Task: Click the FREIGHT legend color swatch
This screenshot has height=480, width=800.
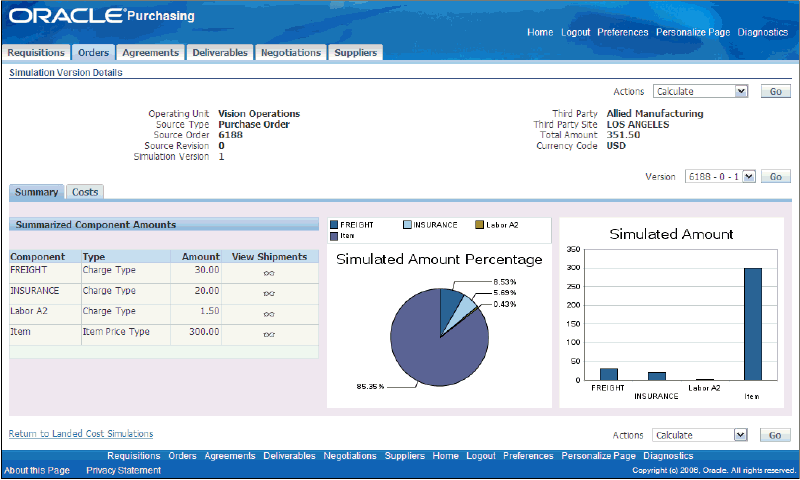Action: 334,224
